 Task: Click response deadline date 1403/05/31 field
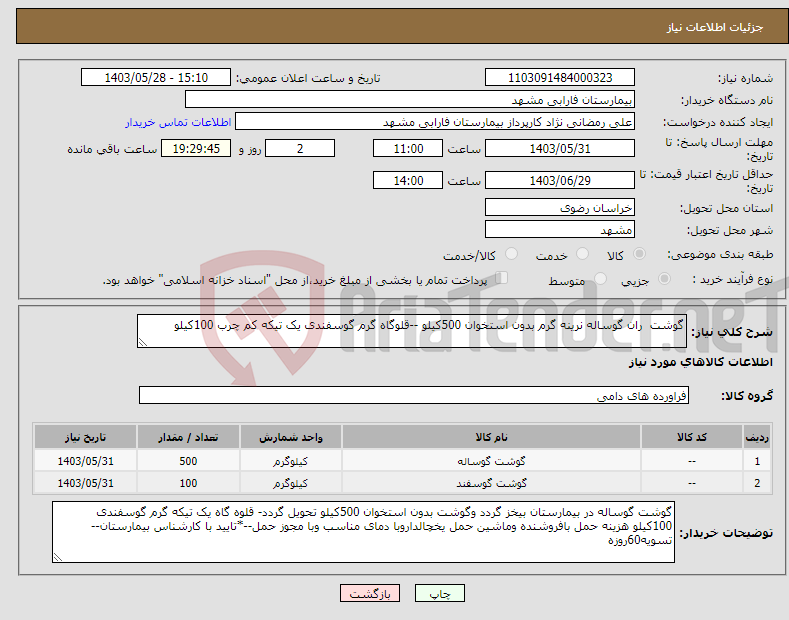click(560, 148)
